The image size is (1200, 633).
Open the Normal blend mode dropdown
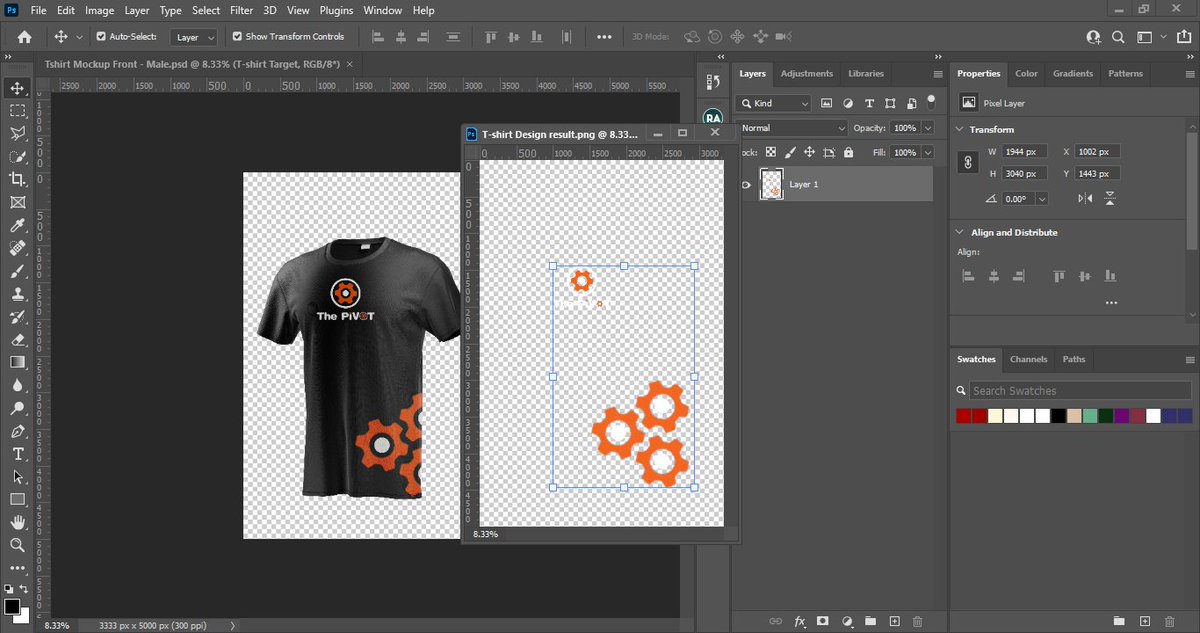click(792, 128)
